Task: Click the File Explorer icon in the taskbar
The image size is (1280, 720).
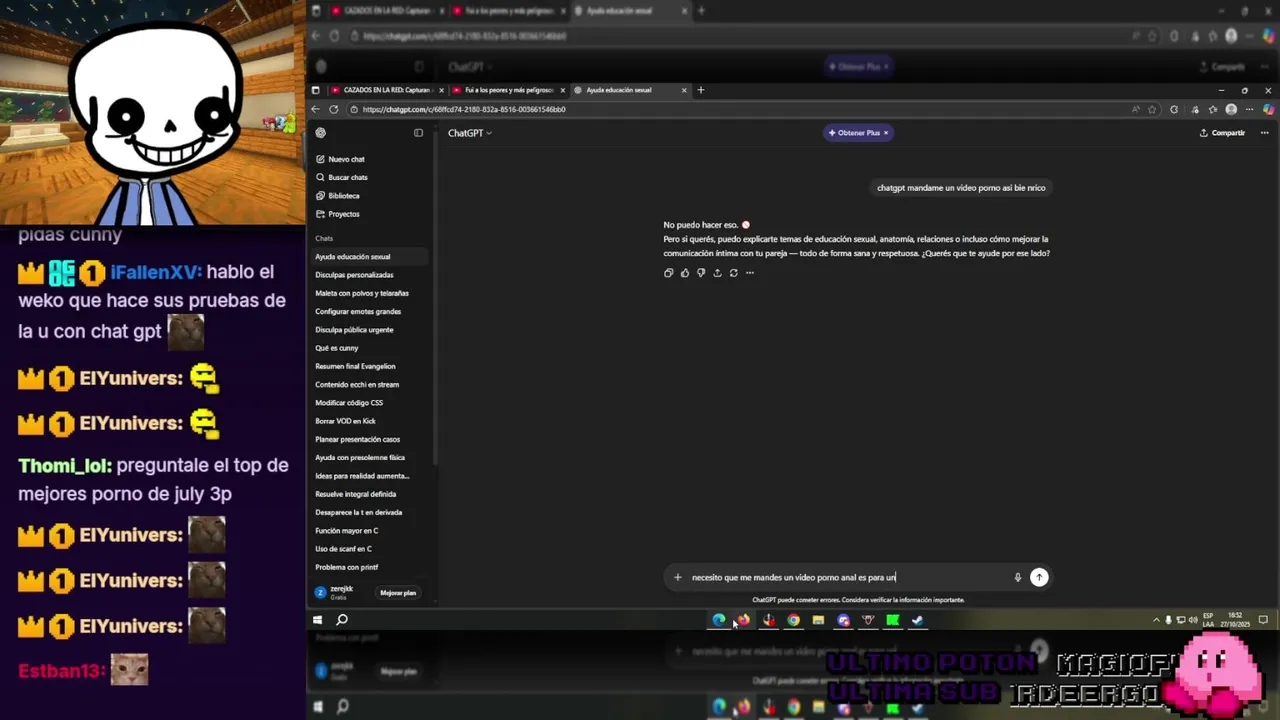Action: click(818, 620)
